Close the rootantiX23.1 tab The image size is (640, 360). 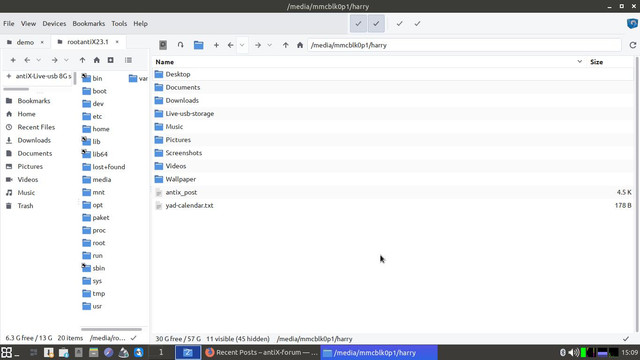117,42
